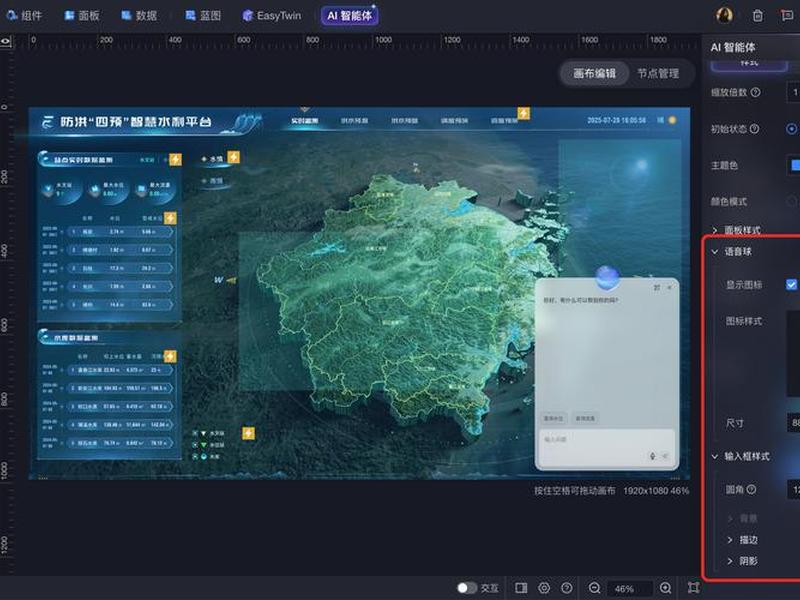Click the trash delete icon in top bar
Image resolution: width=800 pixels, height=600 pixels.
[758, 16]
